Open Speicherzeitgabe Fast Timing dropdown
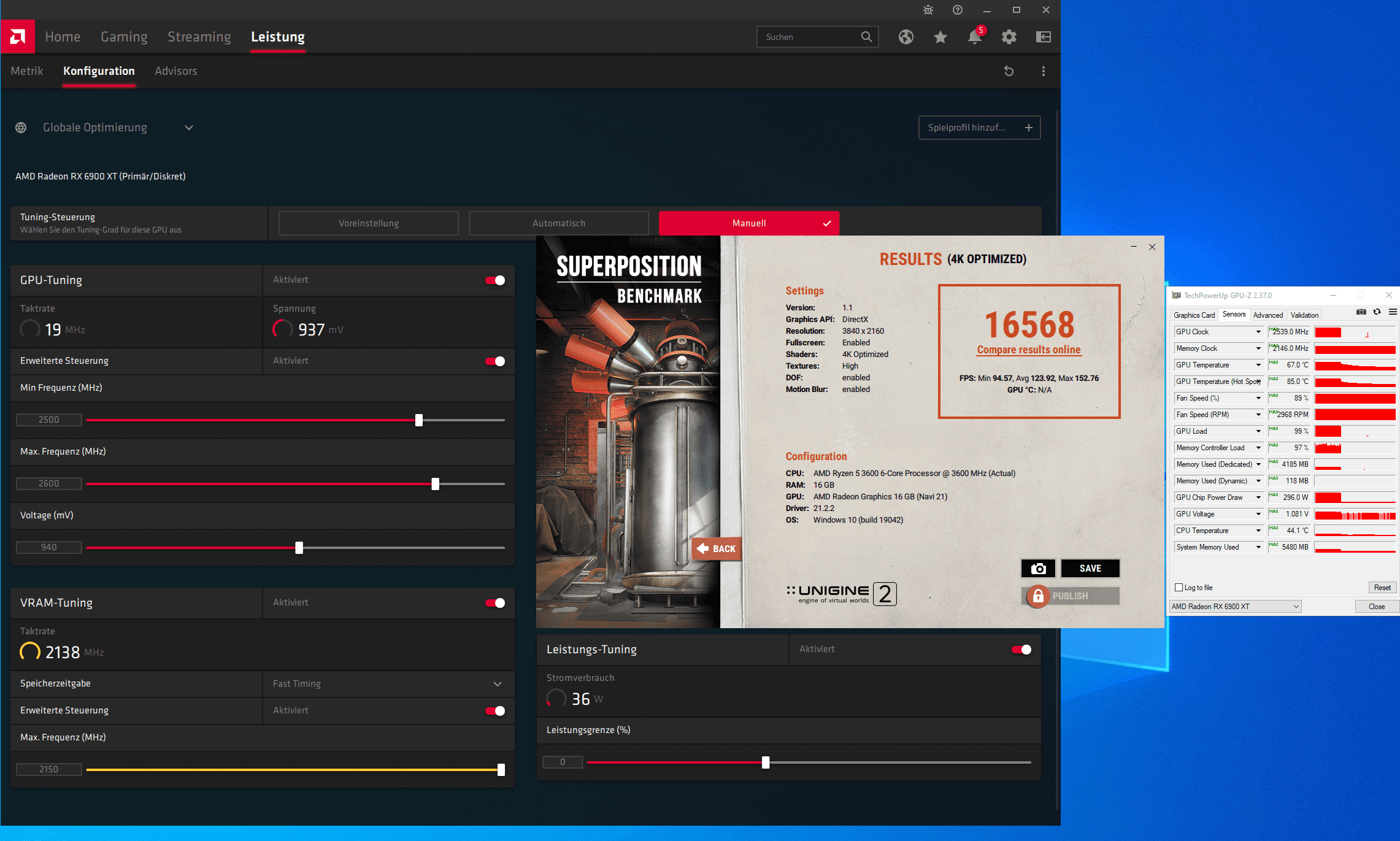This screenshot has height=841, width=1400. tap(498, 684)
